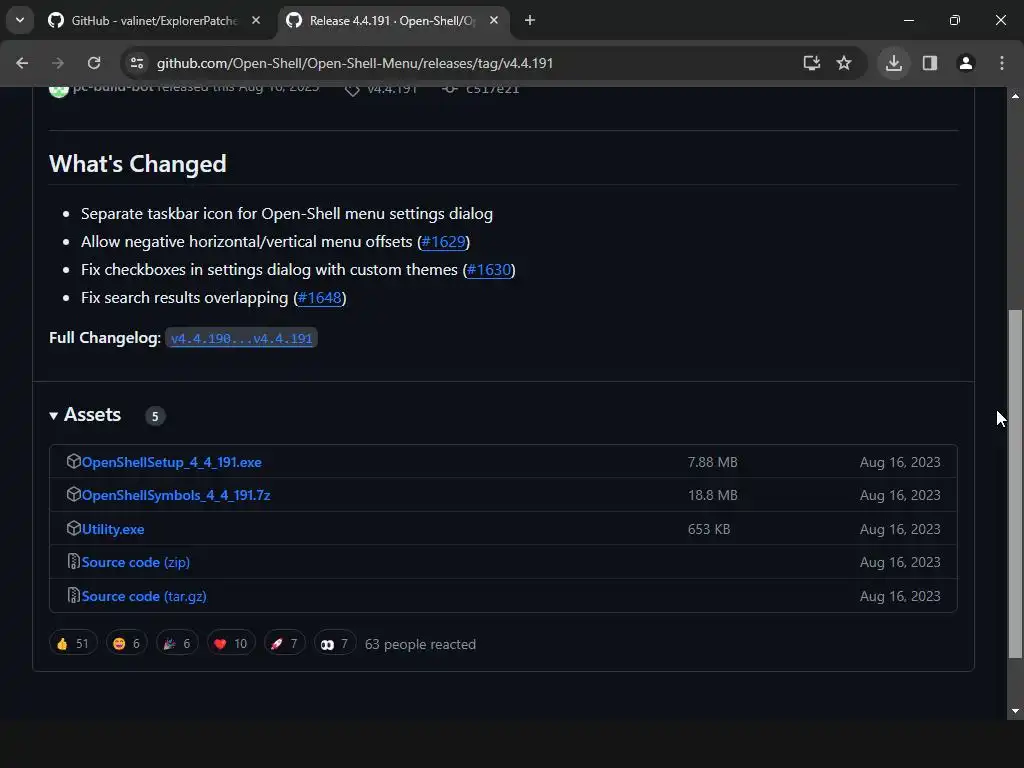Screen dimensions: 1024x768
Task: Download OpenShellSymbols_4_4_191.7z
Action: coord(176,496)
